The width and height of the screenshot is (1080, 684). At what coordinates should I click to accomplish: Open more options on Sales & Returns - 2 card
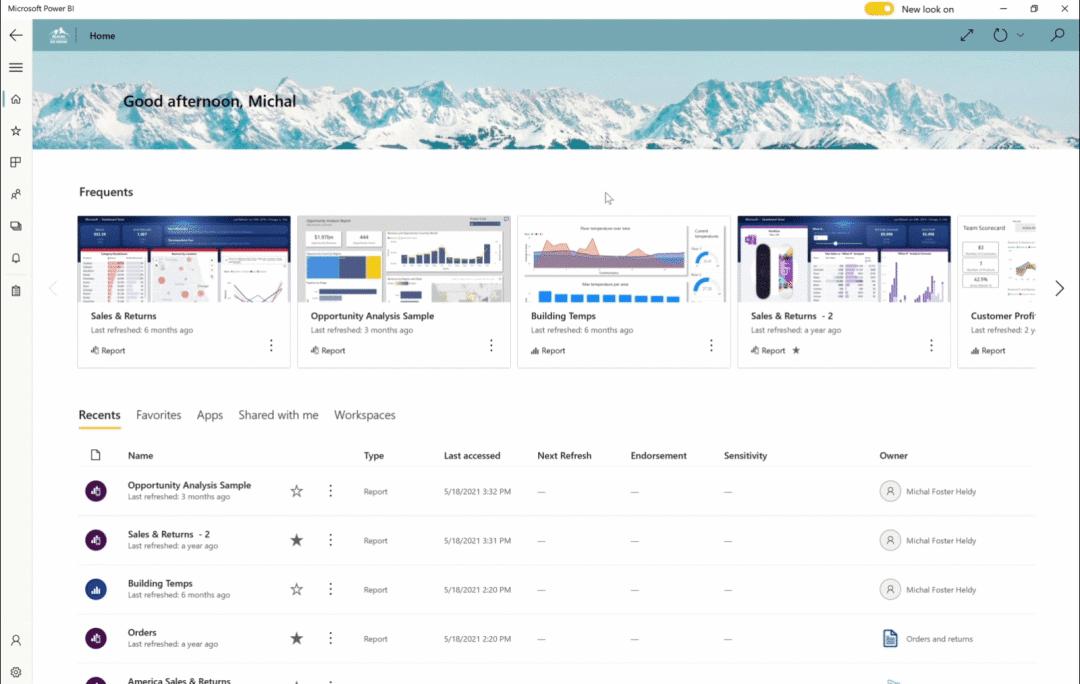pyautogui.click(x=931, y=345)
